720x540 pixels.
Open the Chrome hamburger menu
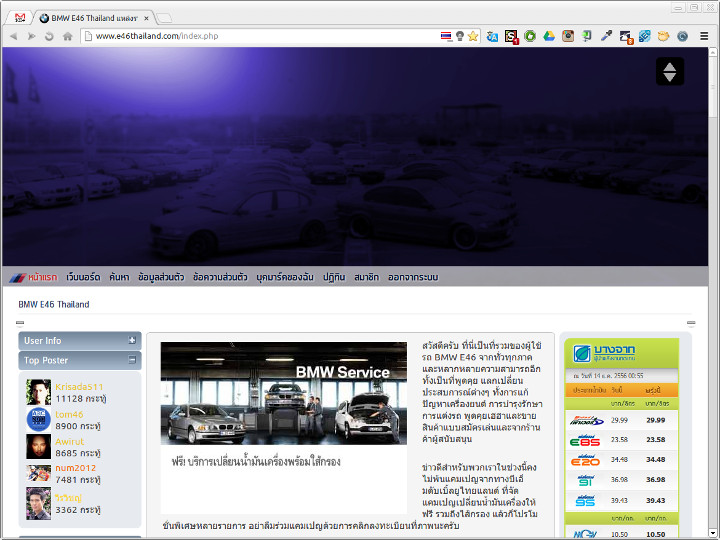coord(703,36)
